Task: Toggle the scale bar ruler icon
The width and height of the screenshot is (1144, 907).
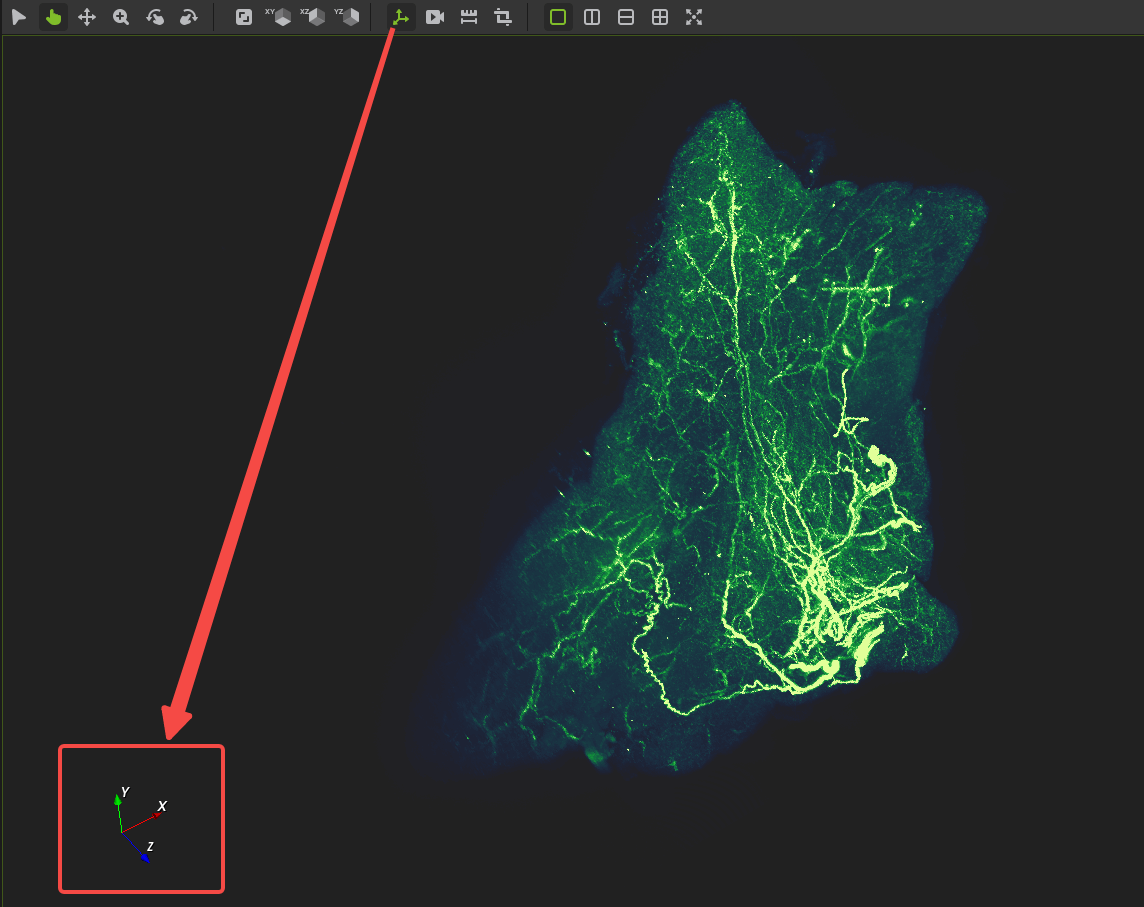Action: pyautogui.click(x=469, y=17)
